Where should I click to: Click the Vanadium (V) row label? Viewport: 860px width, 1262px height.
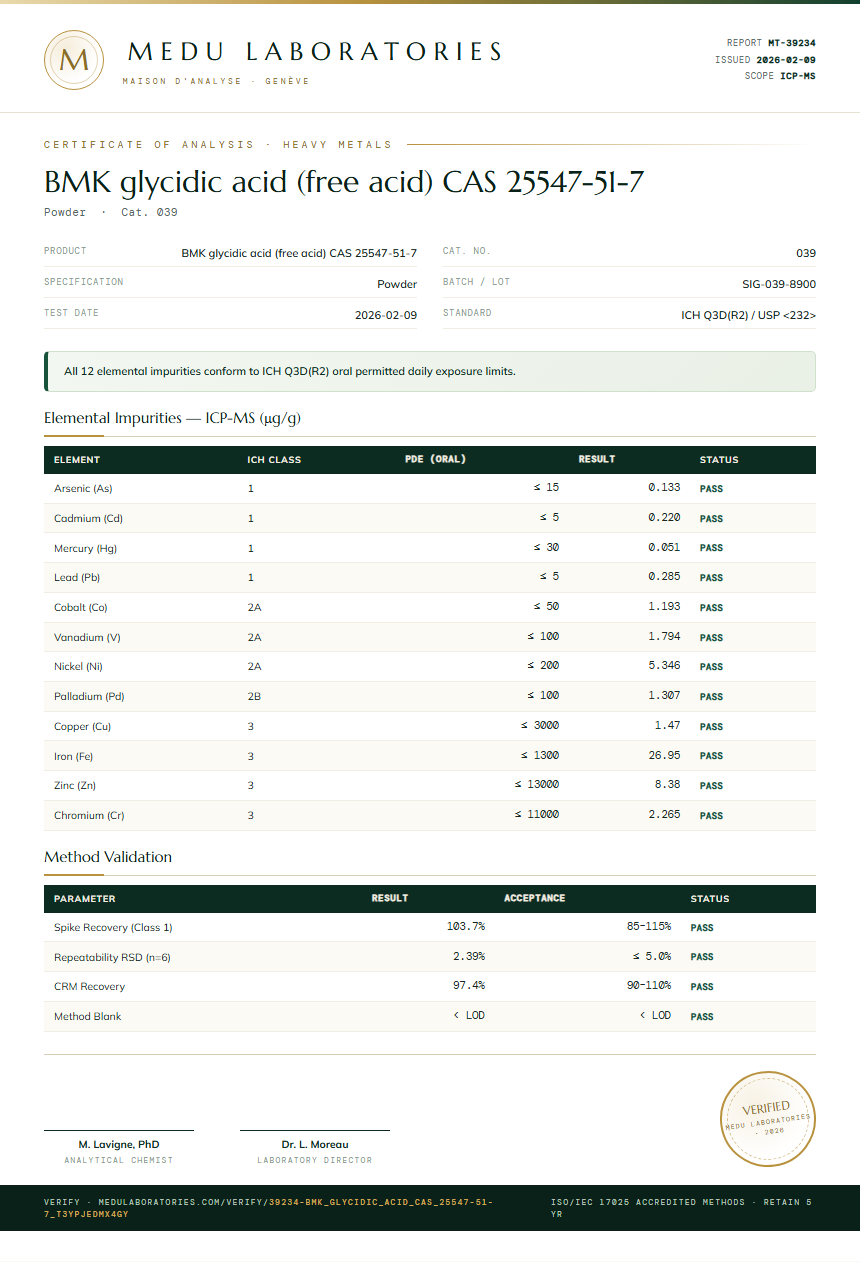click(87, 637)
